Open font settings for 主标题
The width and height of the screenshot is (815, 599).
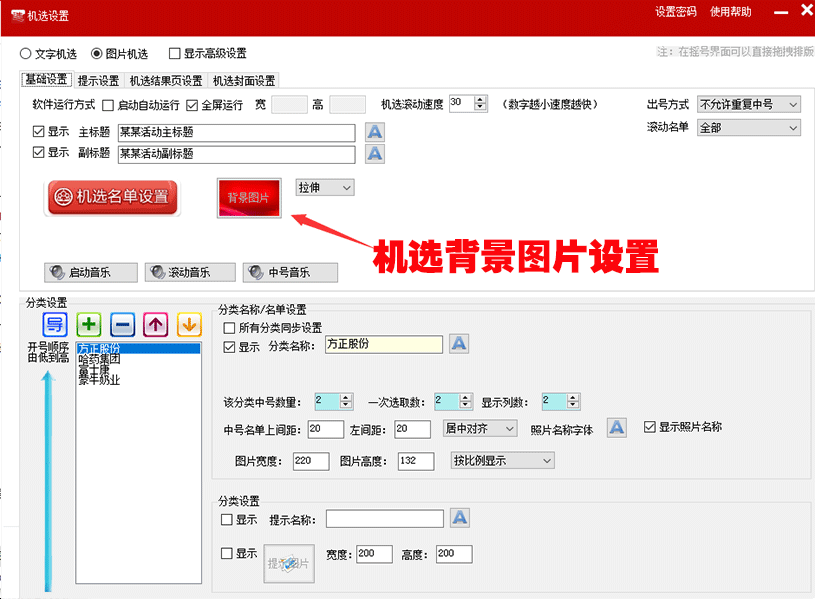pyautogui.click(x=374, y=132)
